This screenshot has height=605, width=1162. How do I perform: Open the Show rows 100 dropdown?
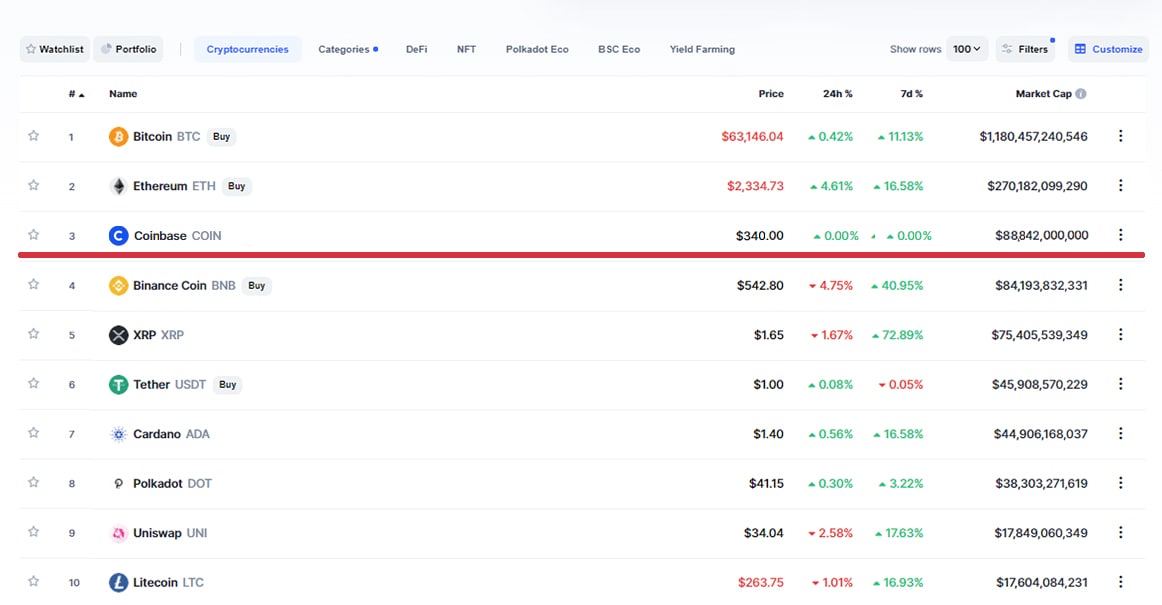(967, 49)
